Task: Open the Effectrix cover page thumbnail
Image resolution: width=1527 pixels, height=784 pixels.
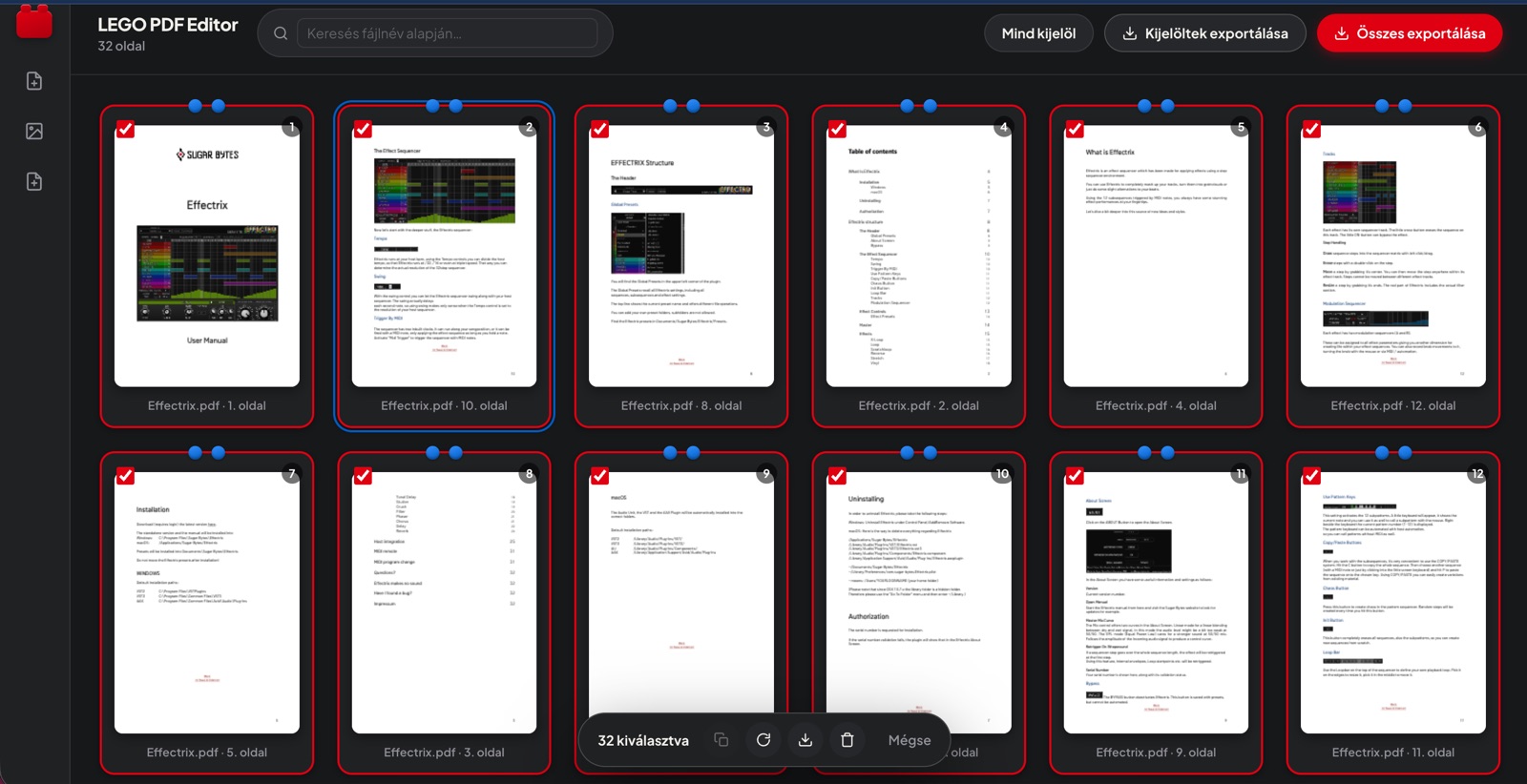Action: pyautogui.click(x=207, y=256)
